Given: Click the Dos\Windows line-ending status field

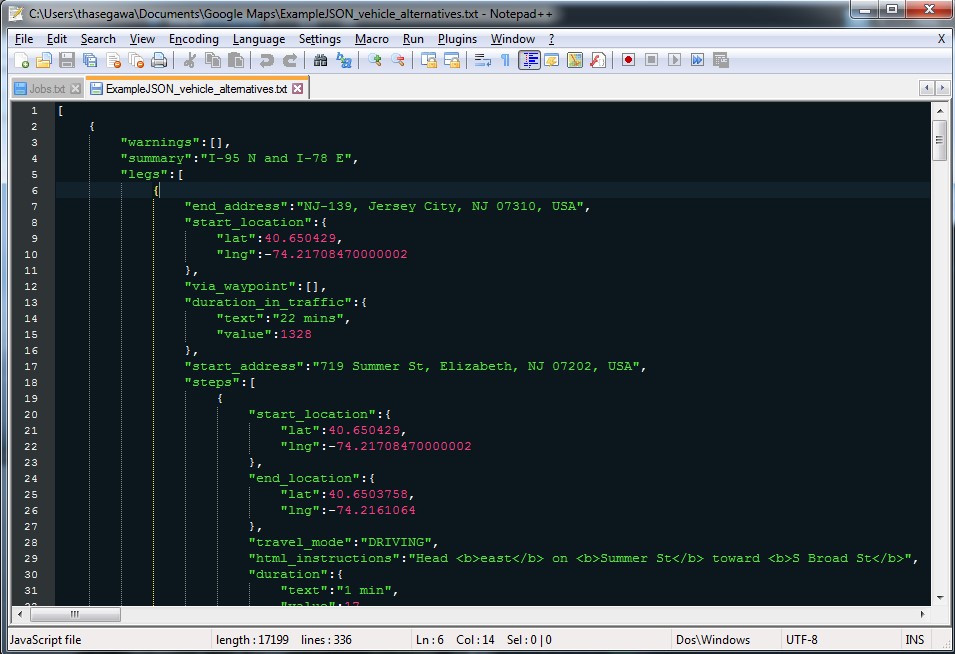Looking at the screenshot, I should coord(725,639).
